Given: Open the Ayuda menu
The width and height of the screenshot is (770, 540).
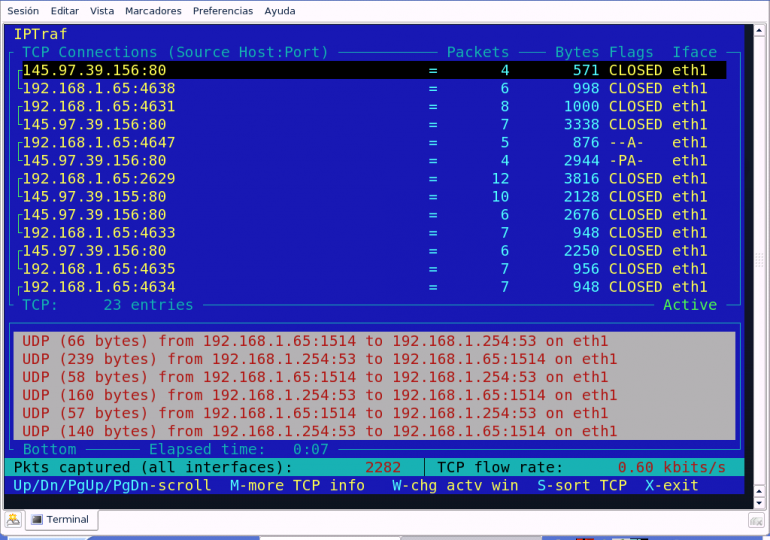Looking at the screenshot, I should [280, 11].
